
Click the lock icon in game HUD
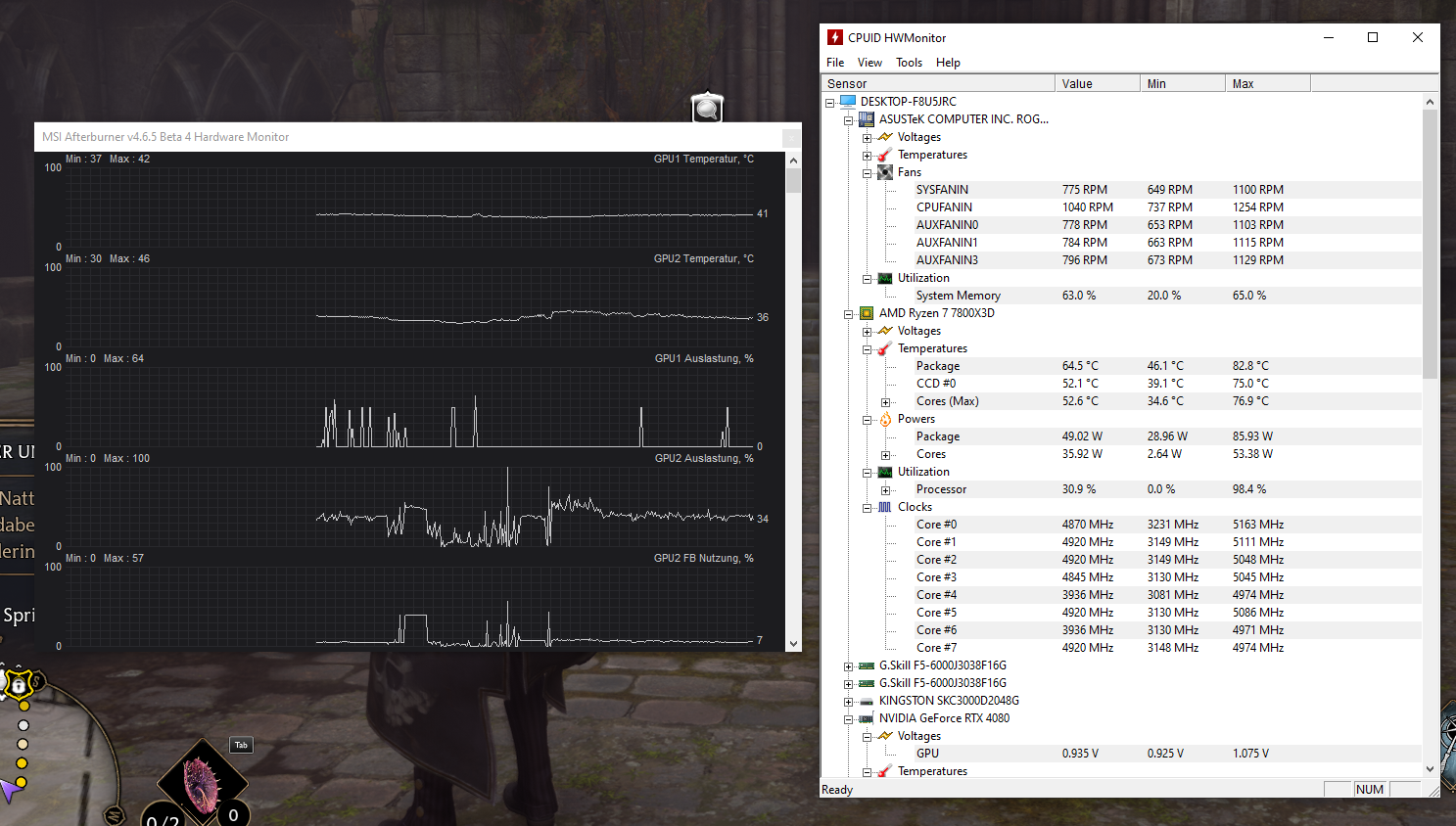[x=18, y=685]
